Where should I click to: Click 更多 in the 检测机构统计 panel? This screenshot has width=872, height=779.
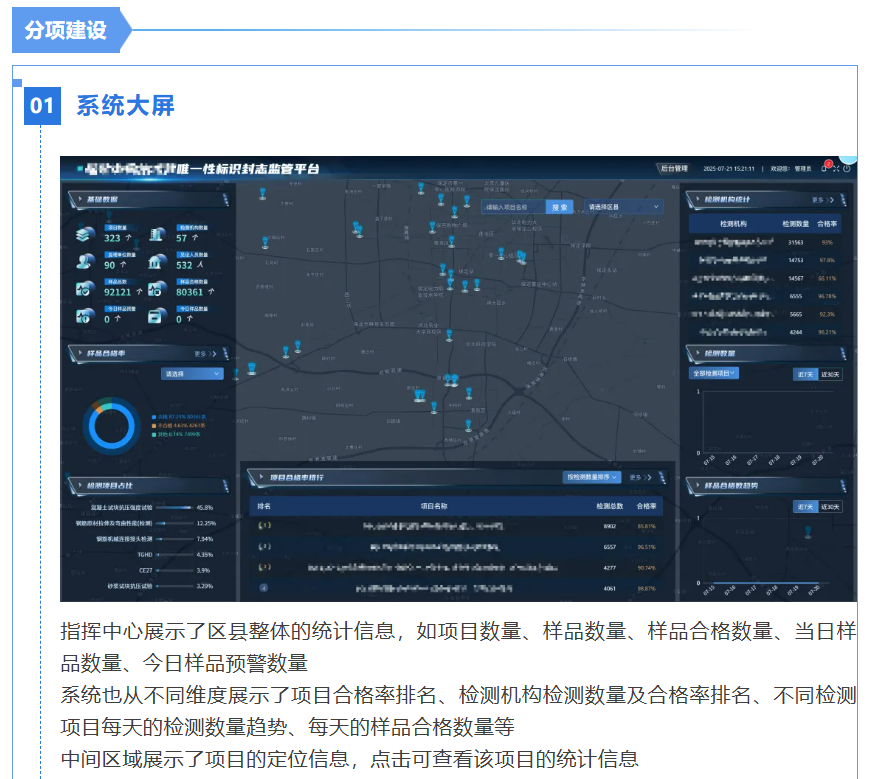point(818,200)
